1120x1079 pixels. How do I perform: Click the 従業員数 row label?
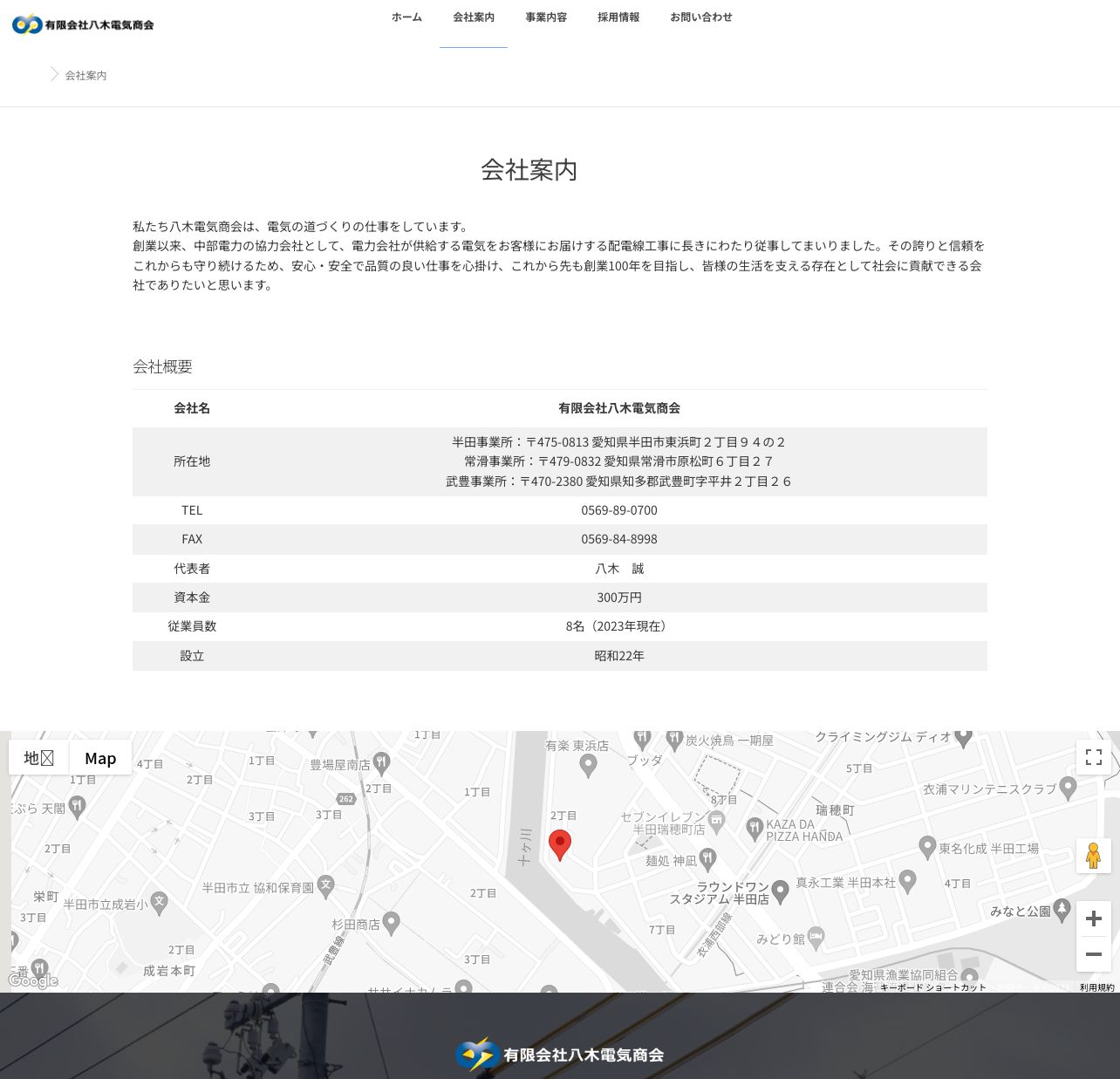pyautogui.click(x=192, y=626)
